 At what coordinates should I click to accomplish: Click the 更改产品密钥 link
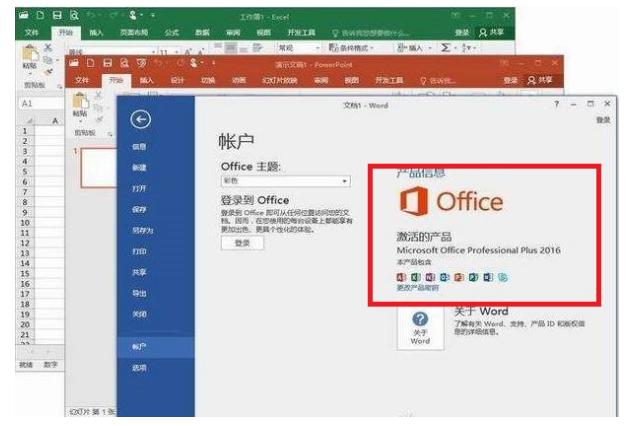pyautogui.click(x=417, y=288)
